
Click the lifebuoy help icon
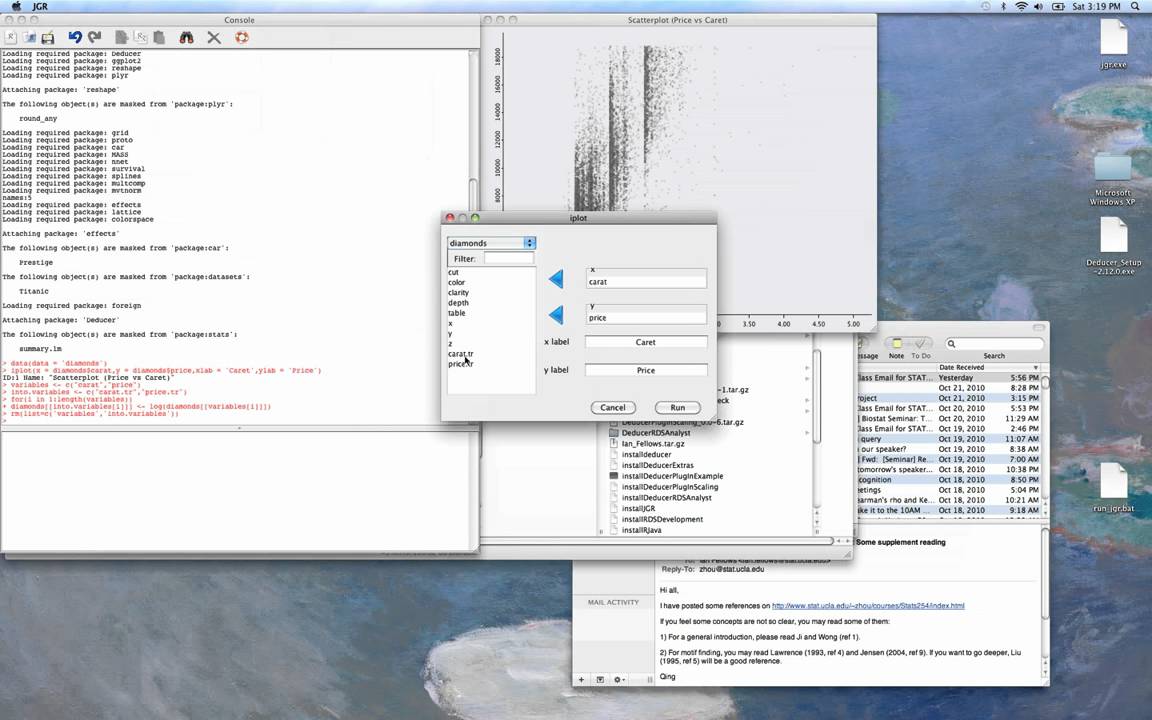(x=242, y=37)
